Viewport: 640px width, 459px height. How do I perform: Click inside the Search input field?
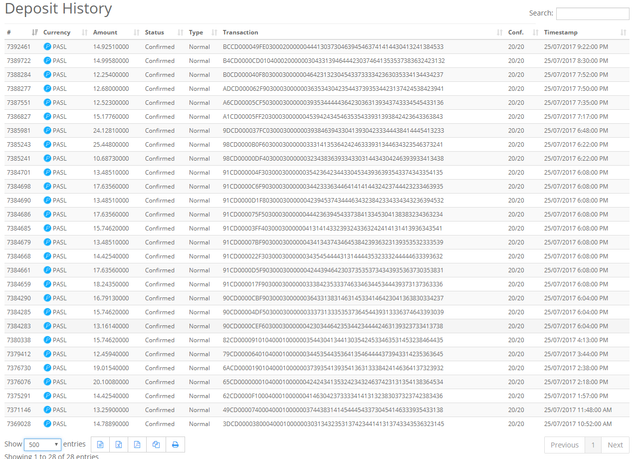(x=593, y=13)
